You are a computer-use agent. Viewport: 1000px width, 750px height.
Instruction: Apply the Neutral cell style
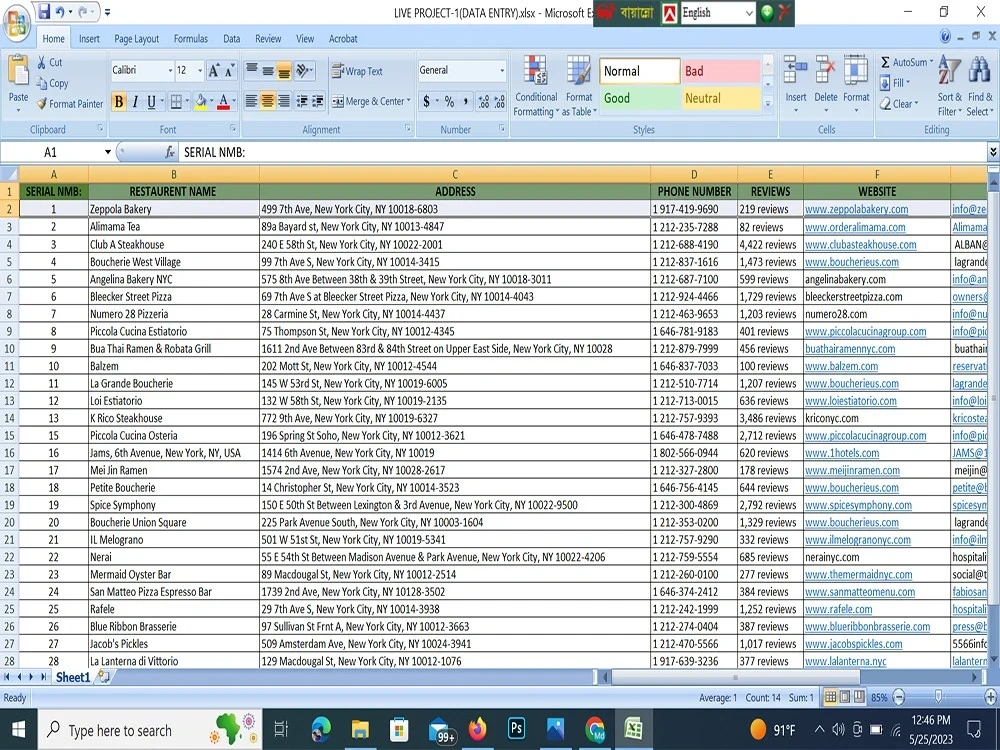coord(721,98)
